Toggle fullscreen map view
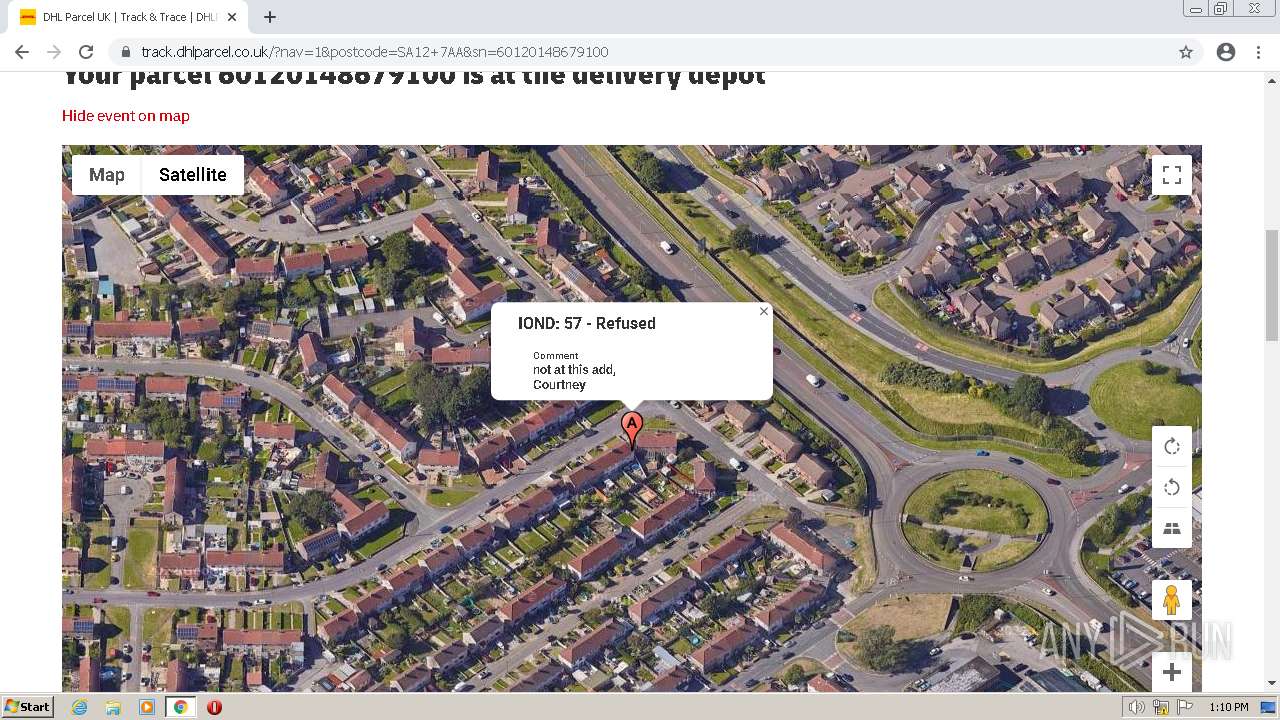The height and width of the screenshot is (720, 1280). (x=1172, y=175)
